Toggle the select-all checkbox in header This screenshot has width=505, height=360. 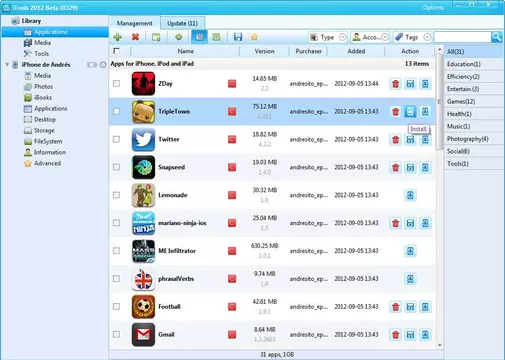116,51
